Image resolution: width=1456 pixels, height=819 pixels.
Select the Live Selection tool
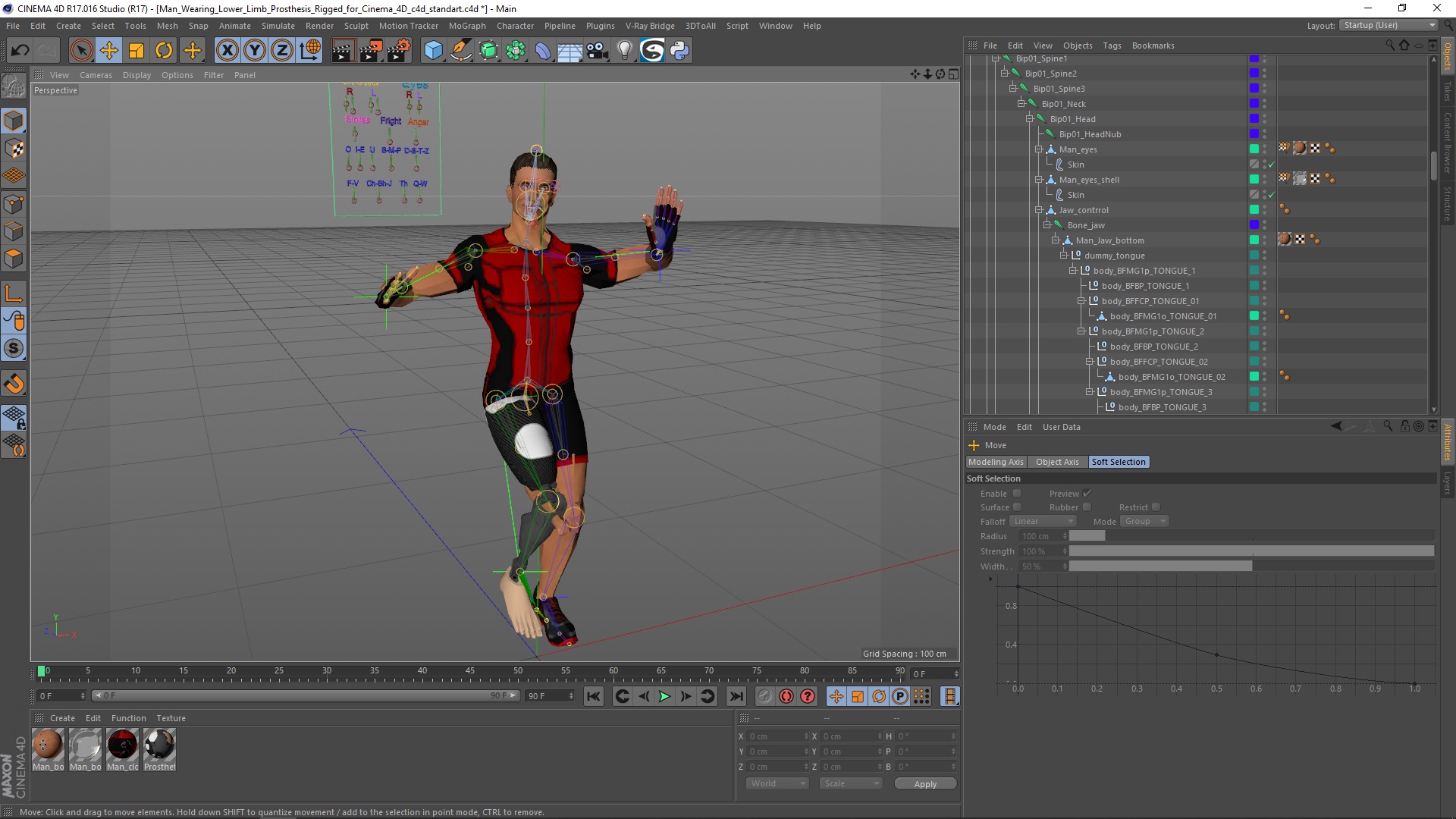coord(81,51)
